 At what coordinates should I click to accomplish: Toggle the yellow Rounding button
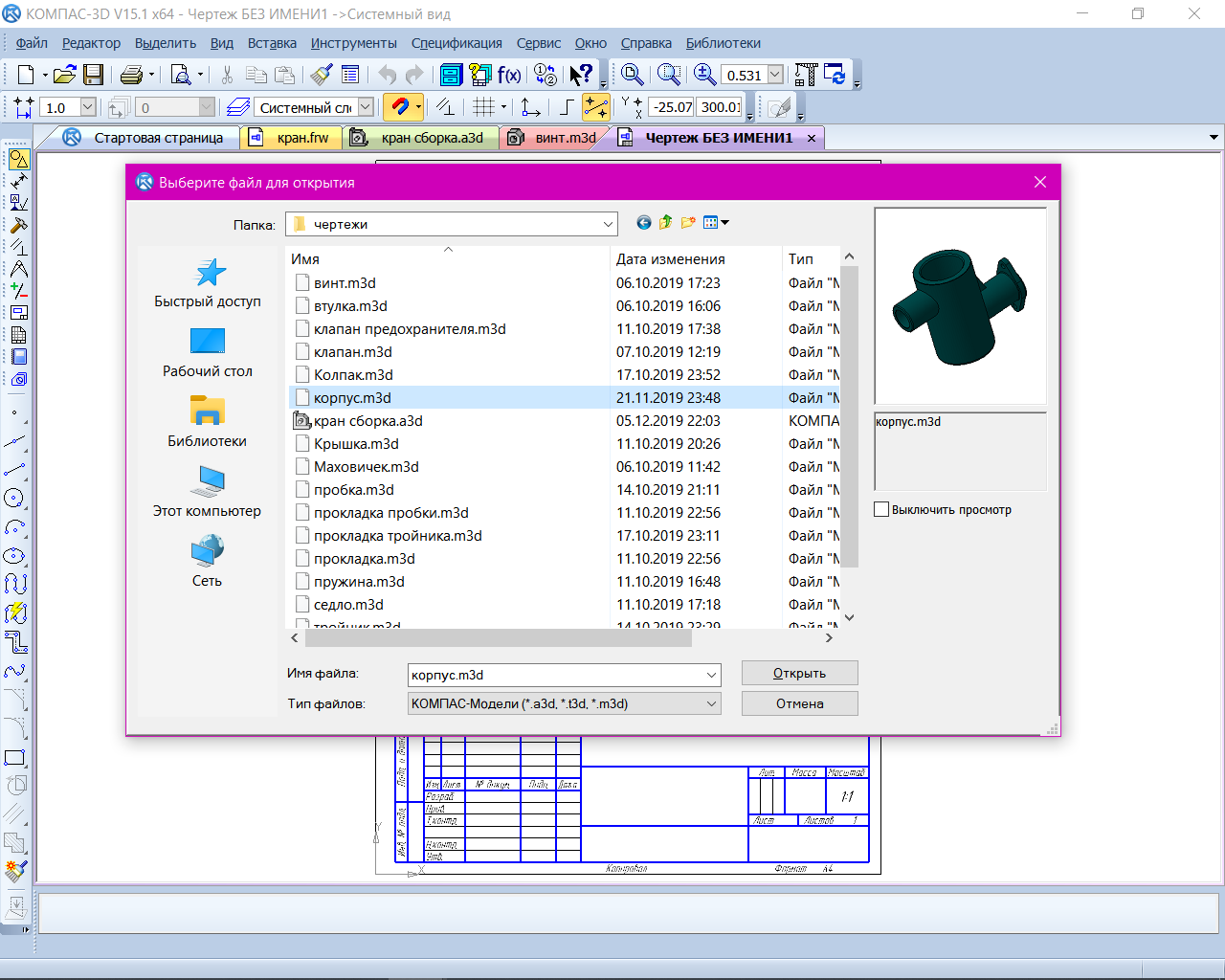(x=596, y=107)
